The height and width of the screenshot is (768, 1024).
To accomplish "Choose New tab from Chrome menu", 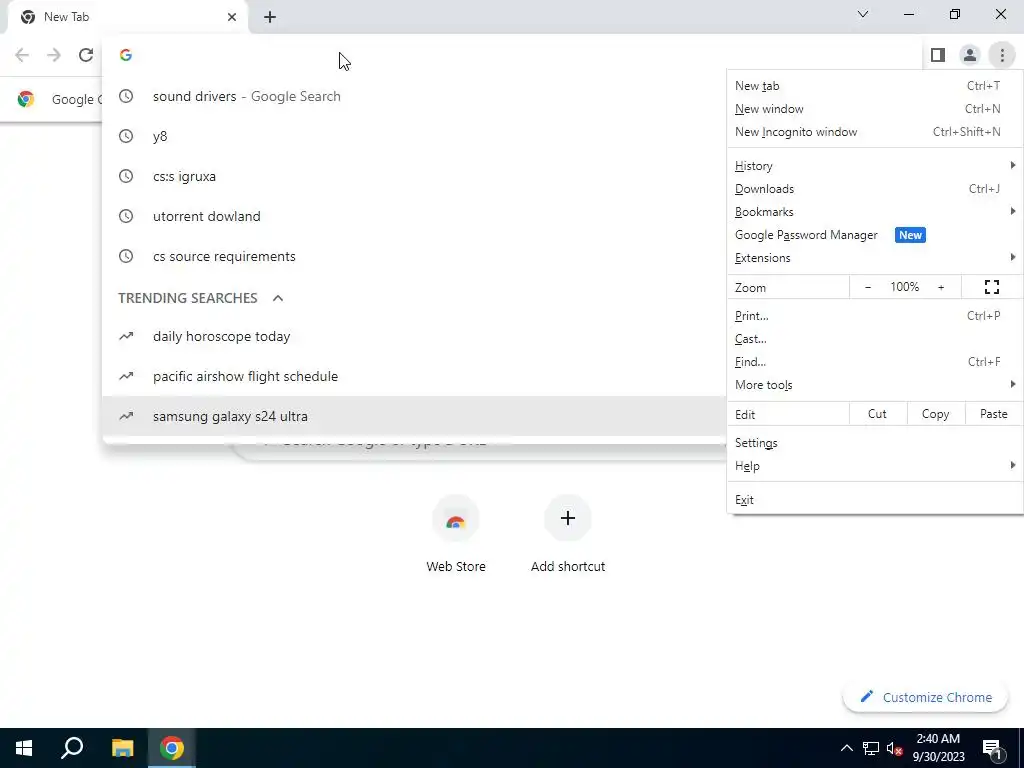I will click(x=875, y=86).
